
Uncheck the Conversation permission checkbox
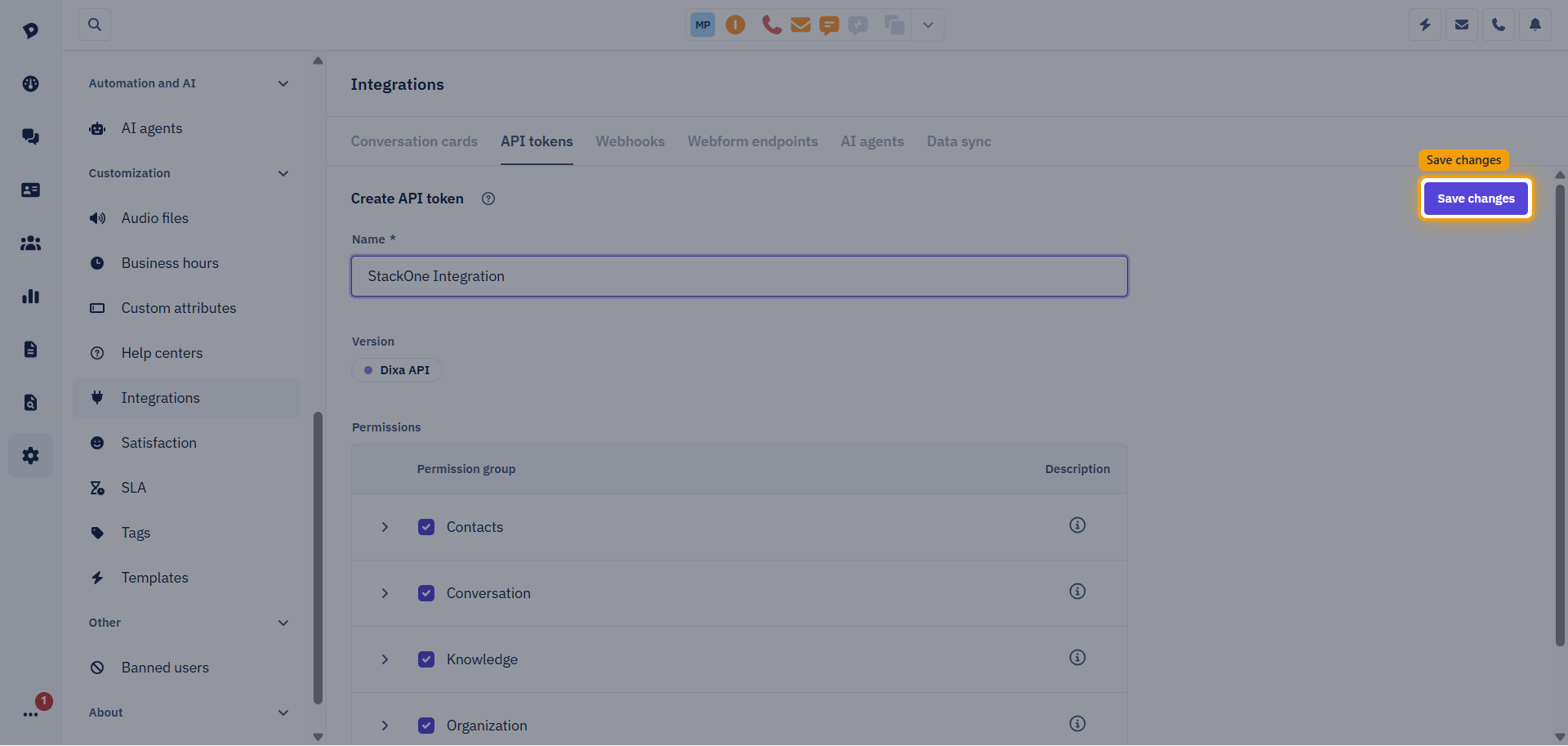[426, 593]
